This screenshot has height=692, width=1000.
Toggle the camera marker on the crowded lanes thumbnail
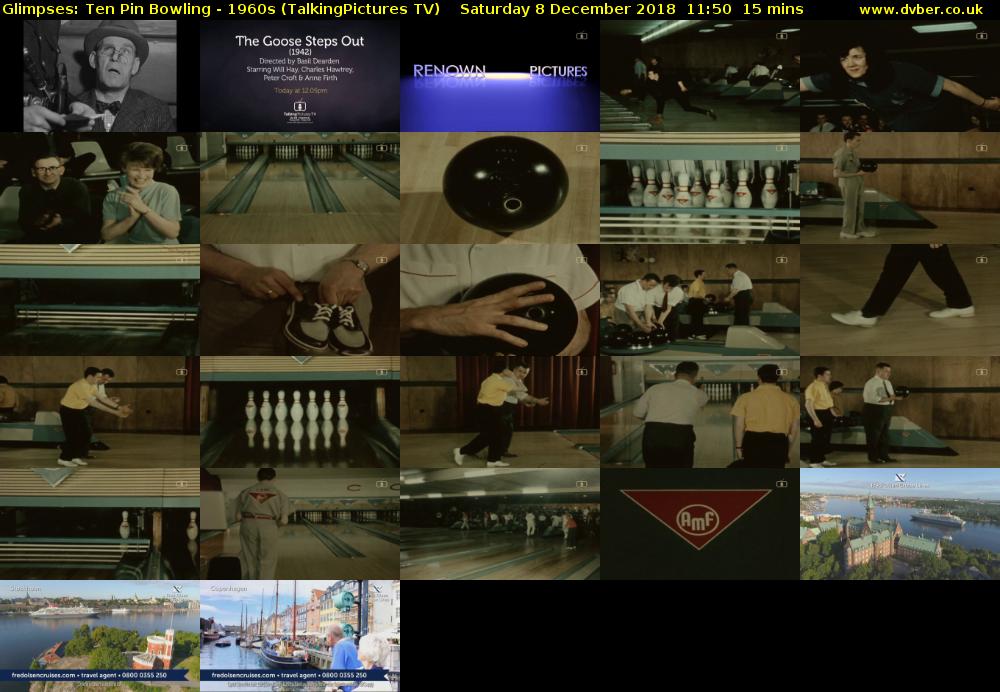click(581, 483)
